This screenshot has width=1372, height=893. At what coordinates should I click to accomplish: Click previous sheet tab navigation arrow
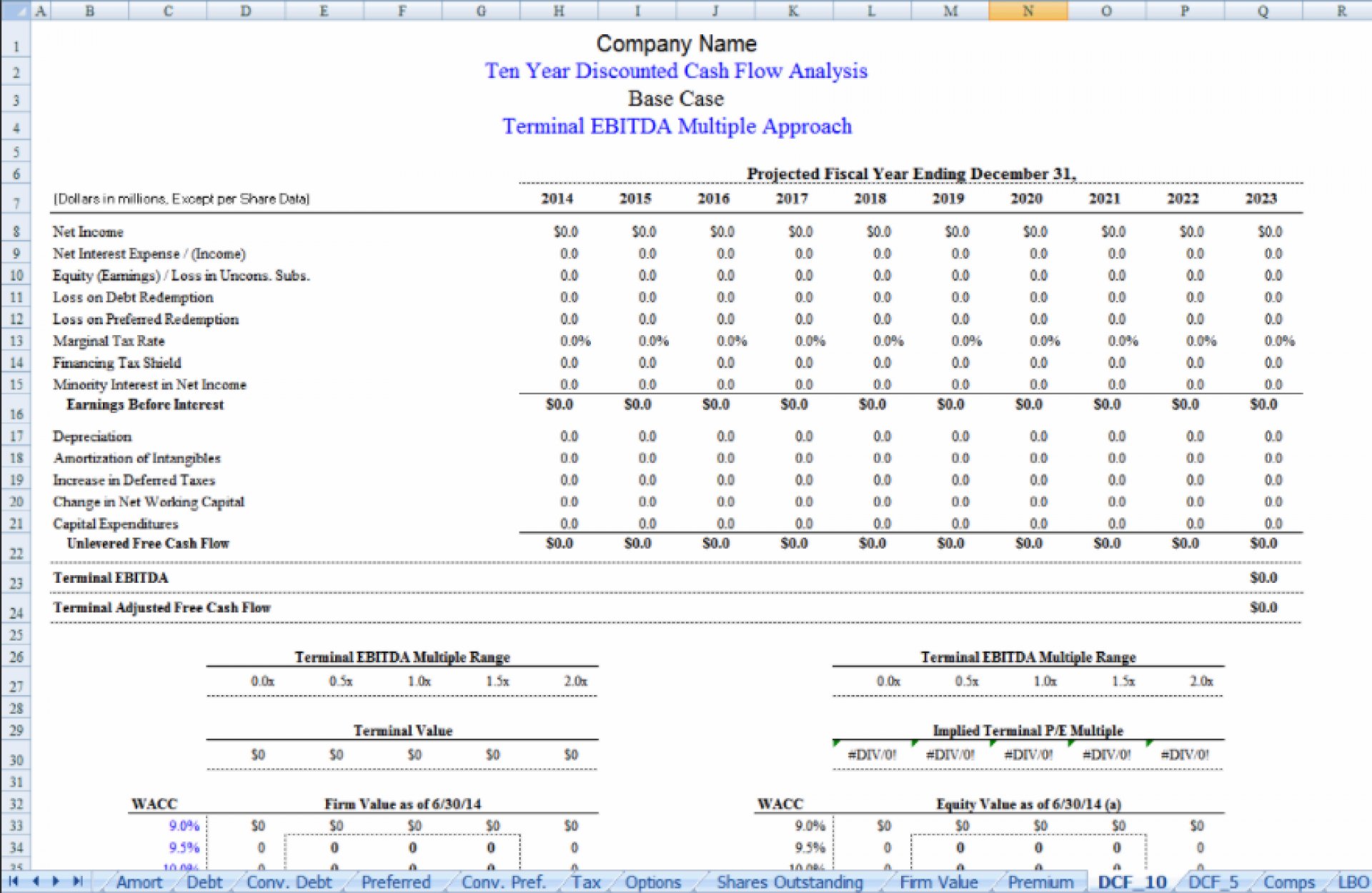coord(35,882)
